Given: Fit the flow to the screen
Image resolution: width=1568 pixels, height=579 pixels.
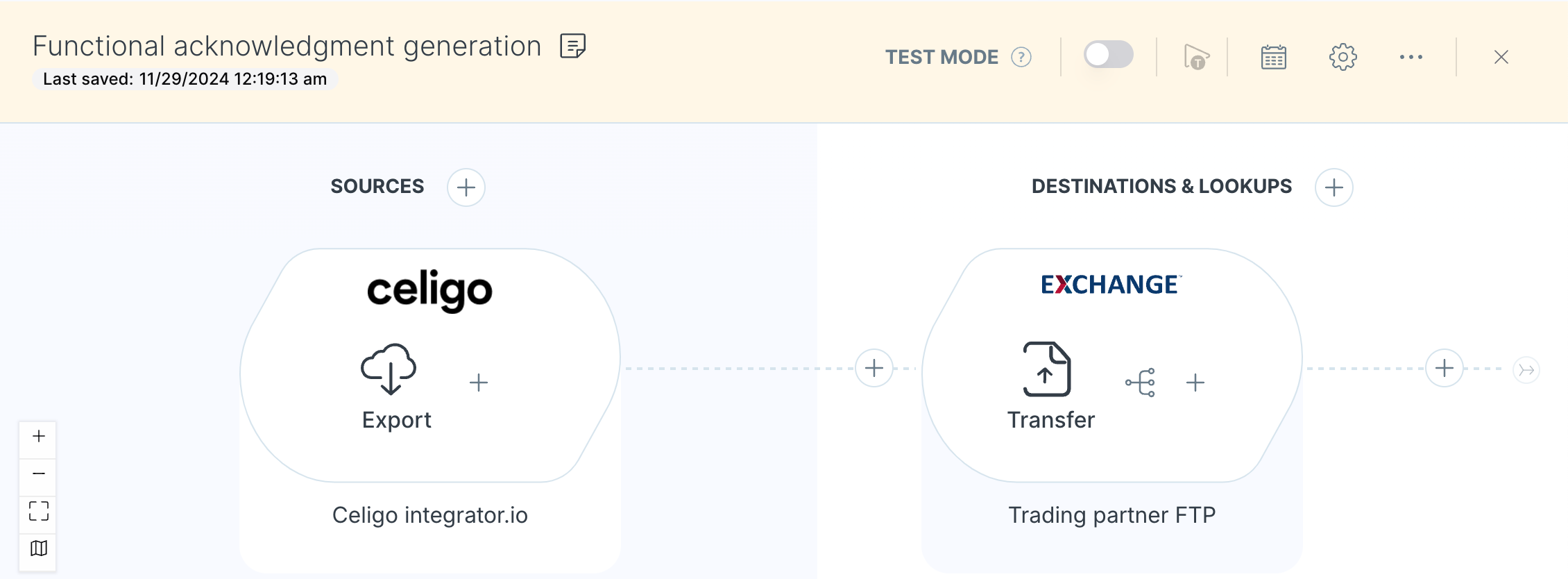Looking at the screenshot, I should [37, 512].
